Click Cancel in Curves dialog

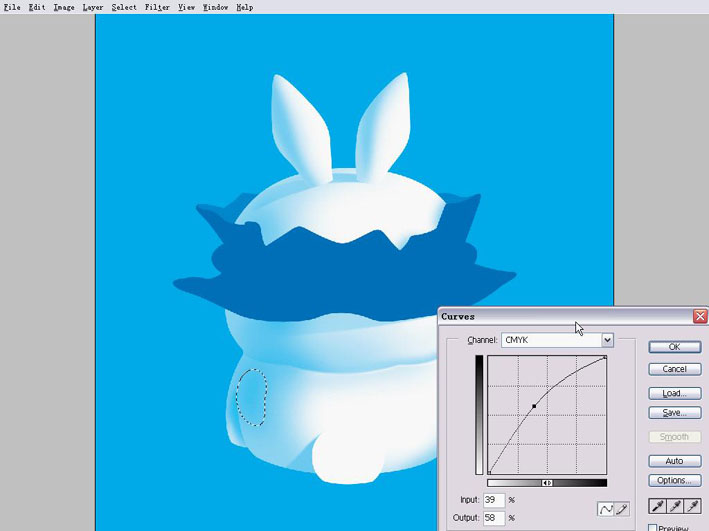click(x=675, y=369)
